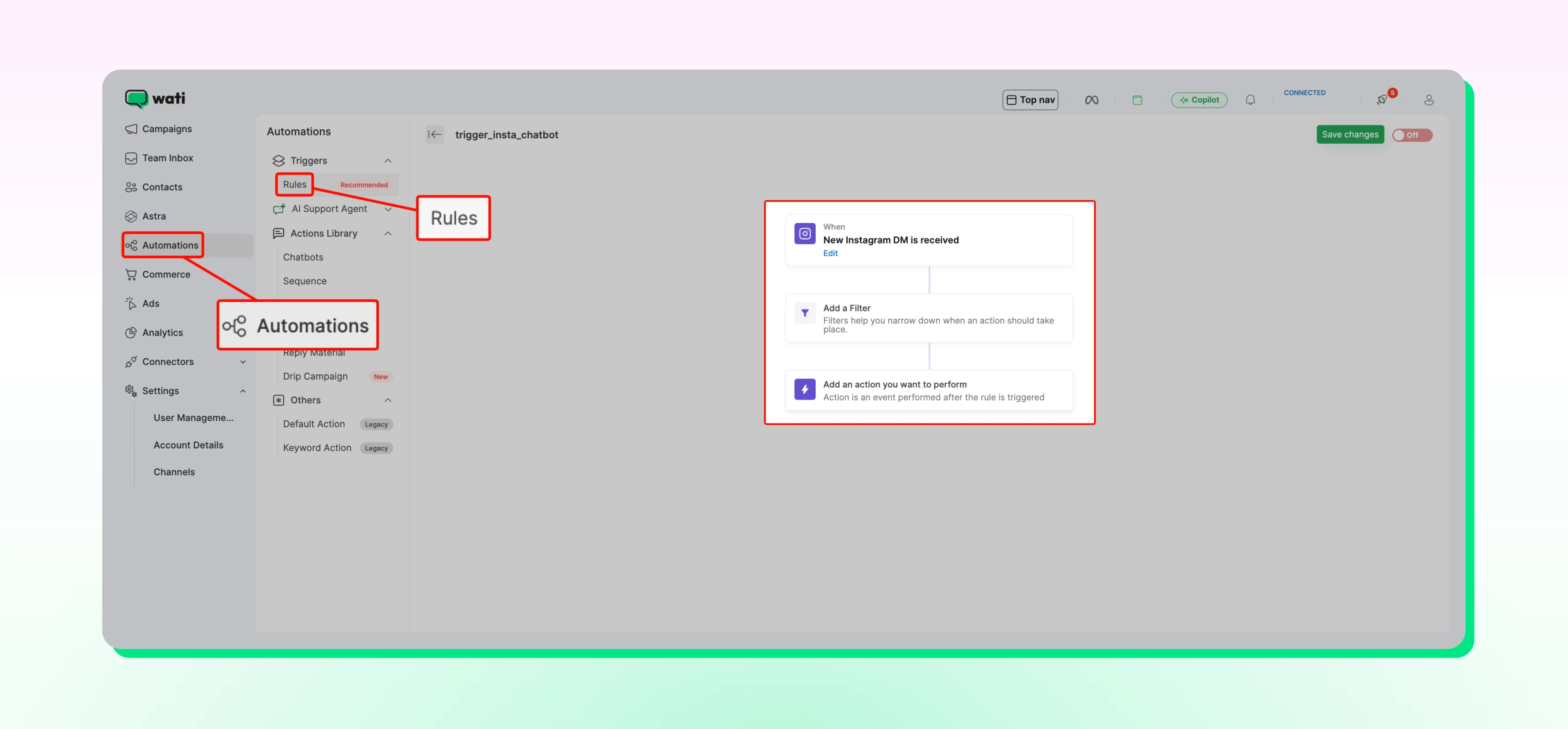Click rocket updates icon with badge

click(x=1382, y=99)
